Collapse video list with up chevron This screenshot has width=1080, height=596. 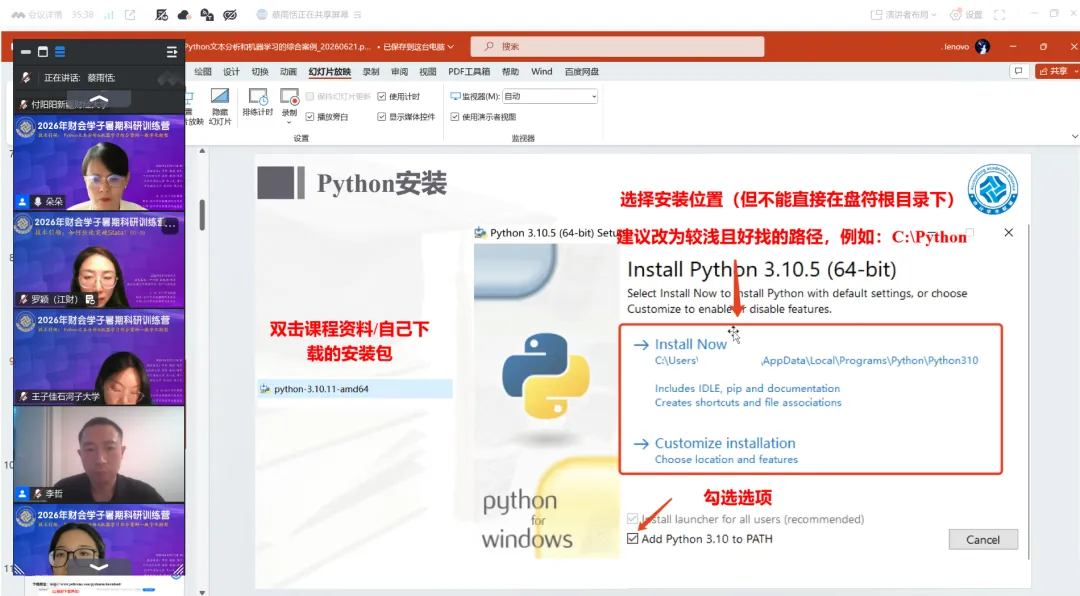click(99, 100)
